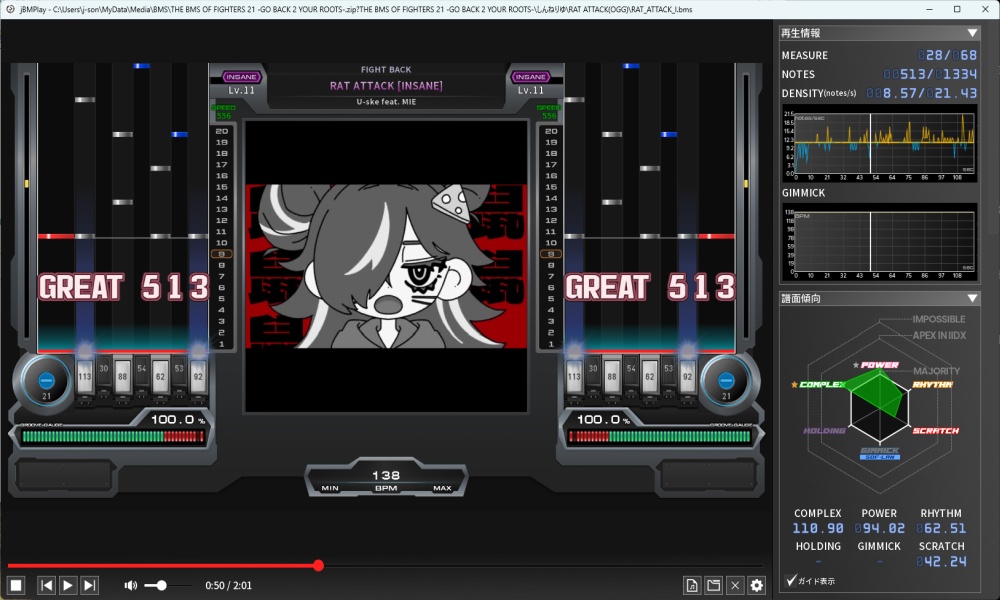Click the GIMMICK BPM graph
The image size is (1000, 600).
point(879,242)
